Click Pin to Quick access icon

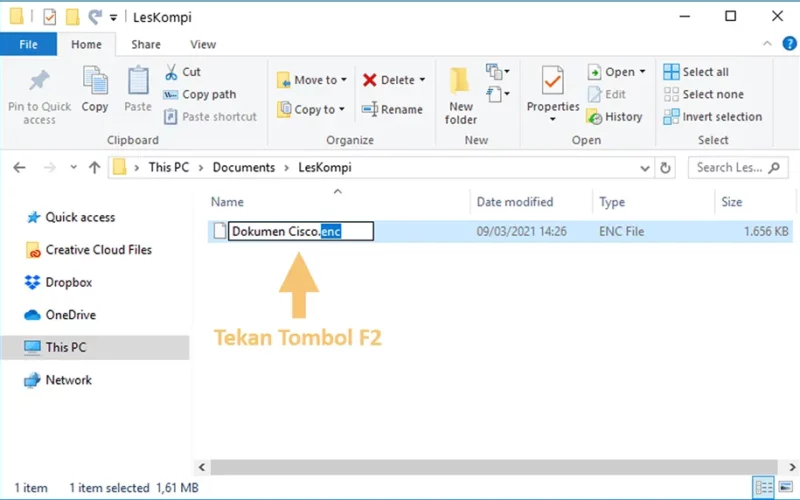pyautogui.click(x=39, y=81)
